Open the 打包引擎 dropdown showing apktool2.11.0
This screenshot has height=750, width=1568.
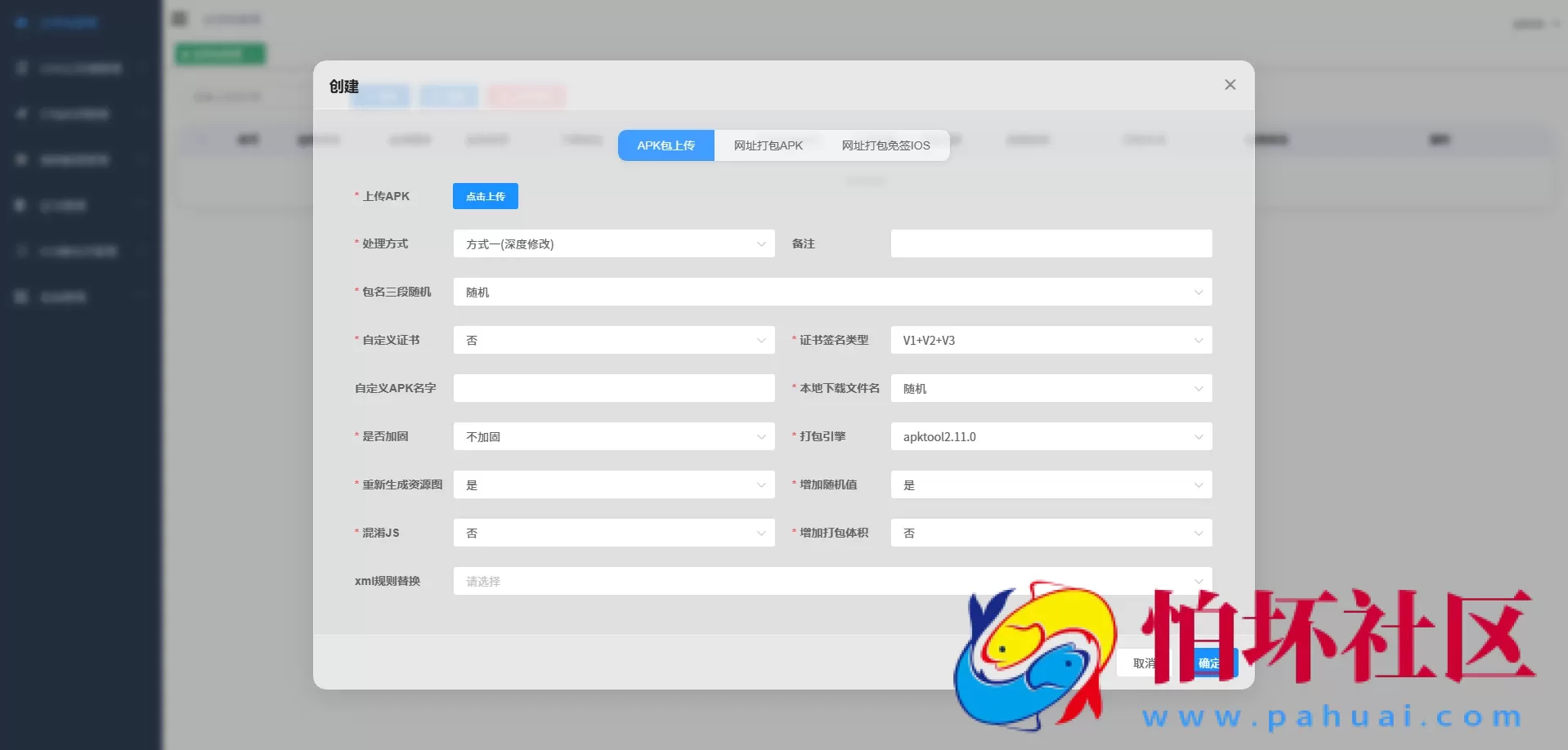point(1051,436)
